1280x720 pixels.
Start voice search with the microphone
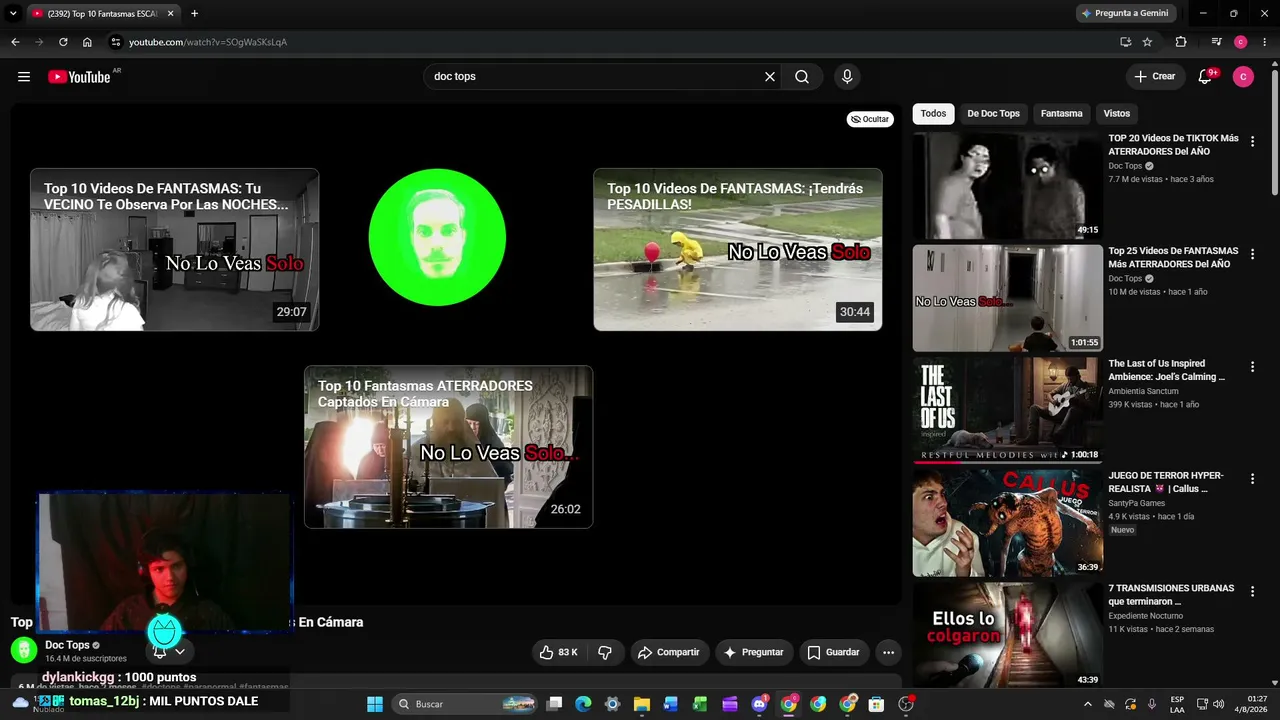point(847,77)
